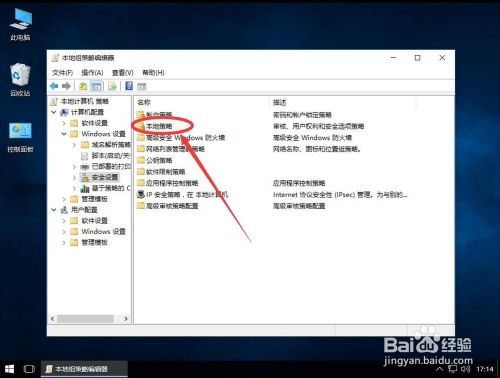Click the Back arrow toolbar icon
500x378 pixels.
tap(54, 86)
